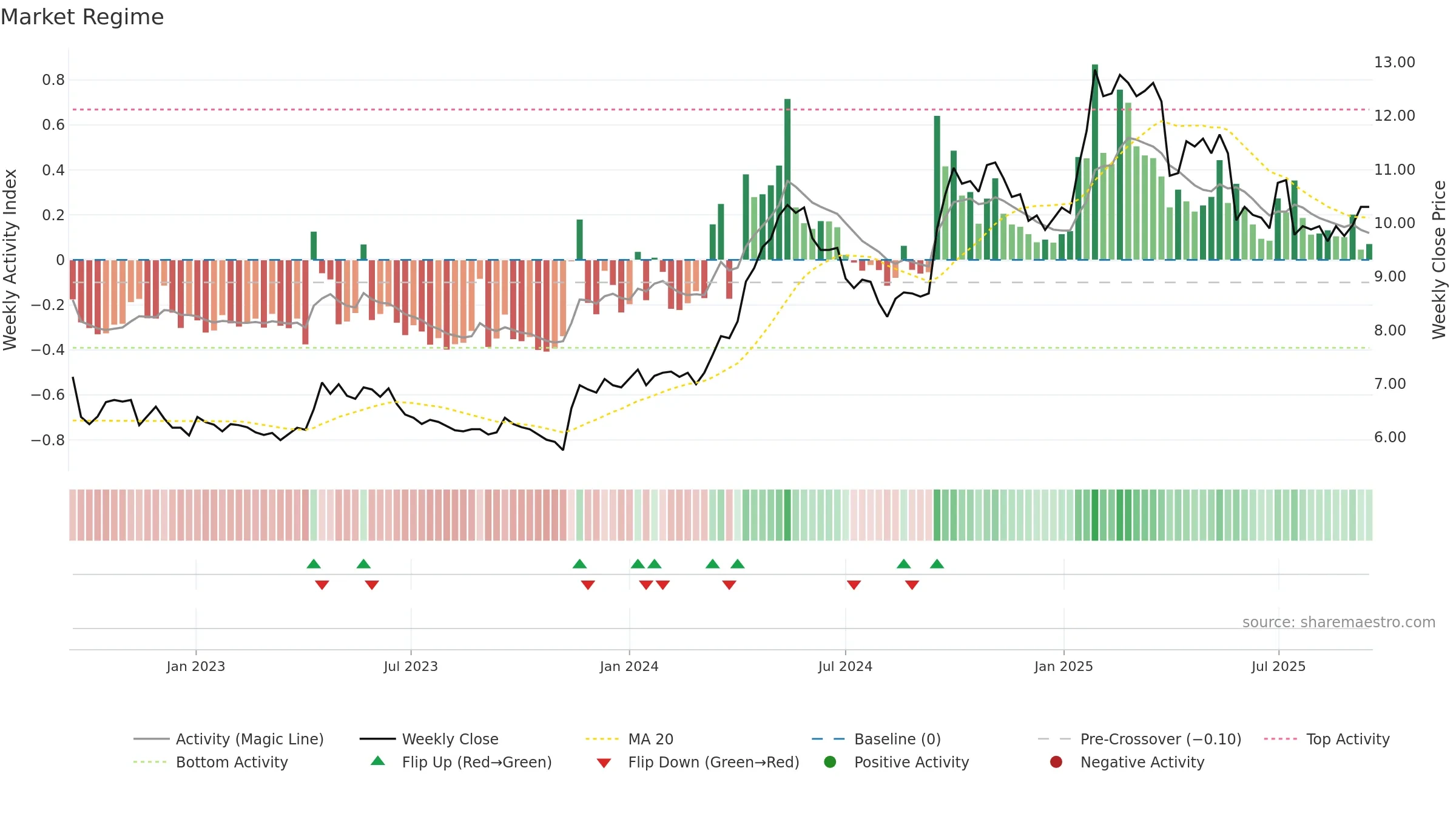Click the Jul 2024 x-axis label
Image resolution: width=1456 pixels, height=819 pixels.
coord(845,666)
